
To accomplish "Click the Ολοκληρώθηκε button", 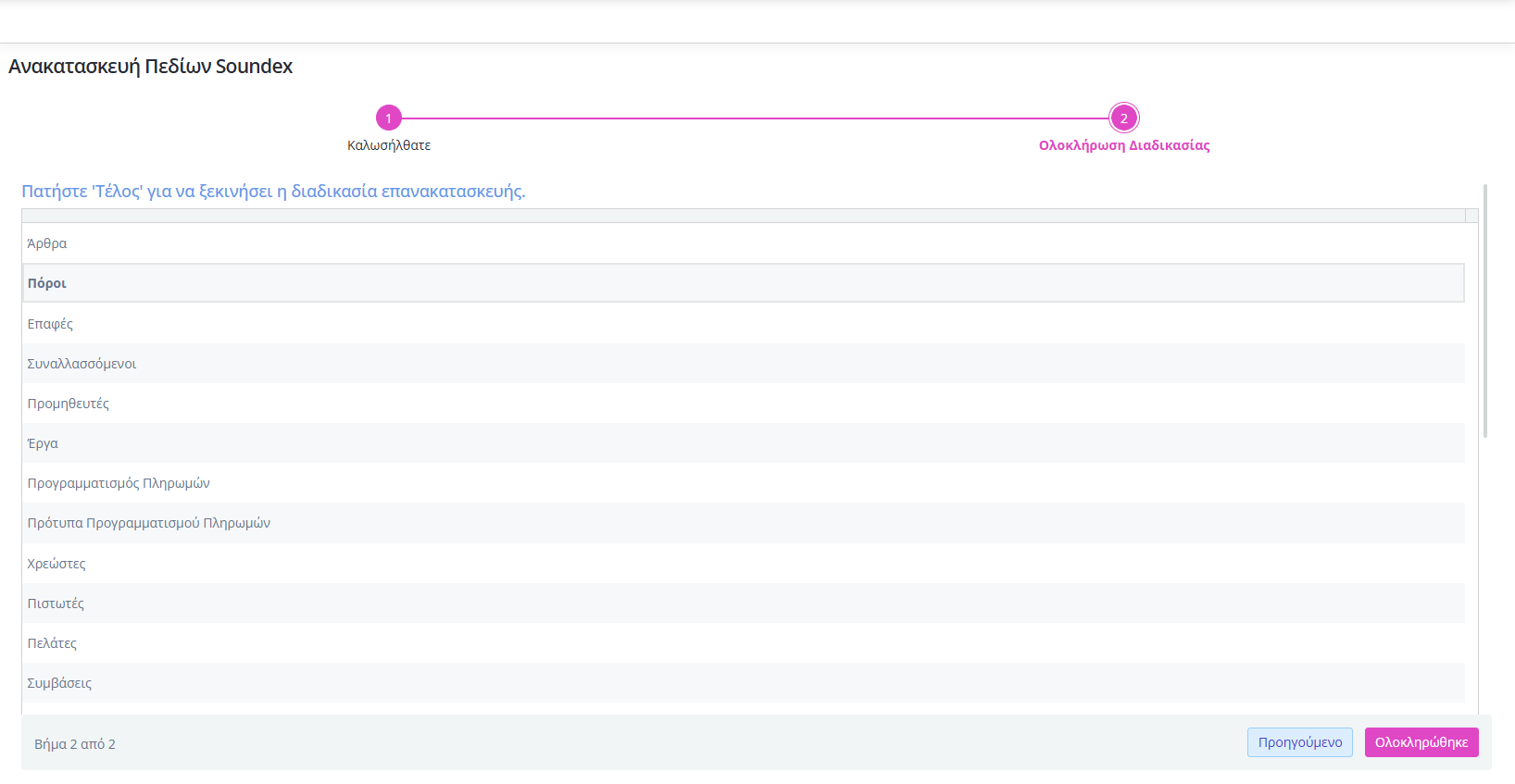I will point(1421,742).
